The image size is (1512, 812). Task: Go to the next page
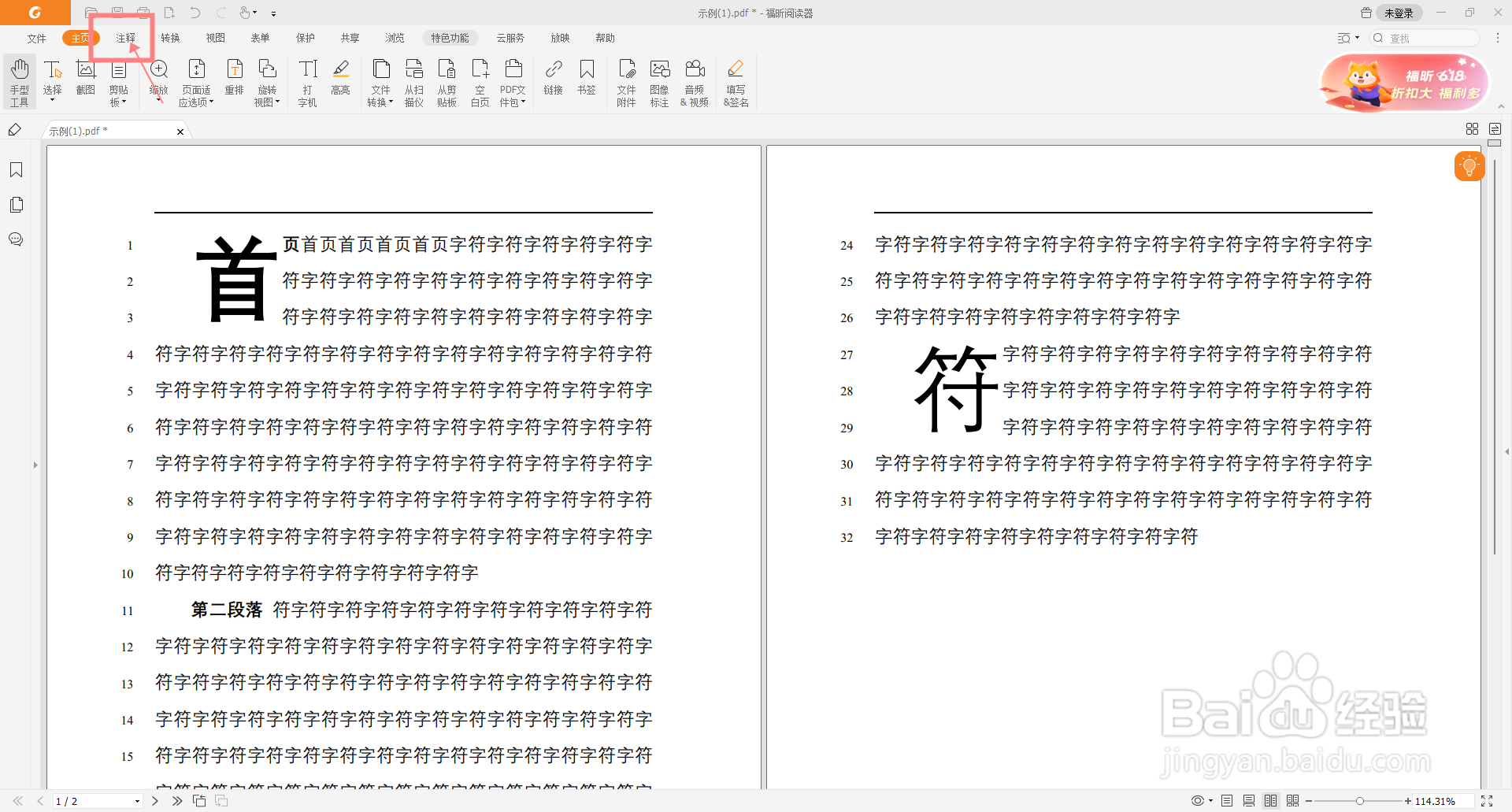click(x=155, y=801)
